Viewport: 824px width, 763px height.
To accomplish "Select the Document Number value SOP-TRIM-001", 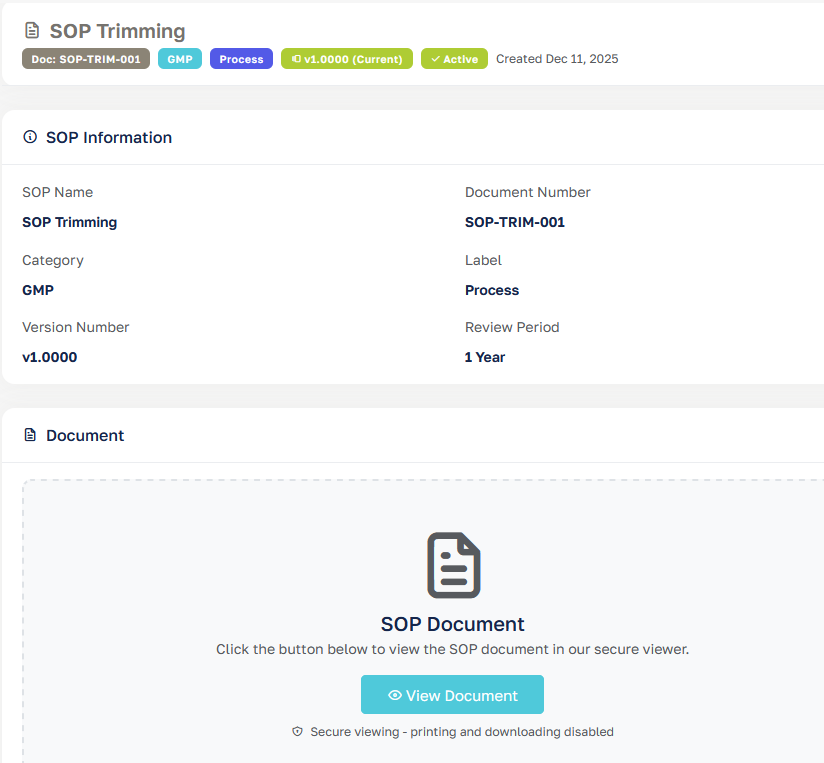I will pyautogui.click(x=514, y=222).
